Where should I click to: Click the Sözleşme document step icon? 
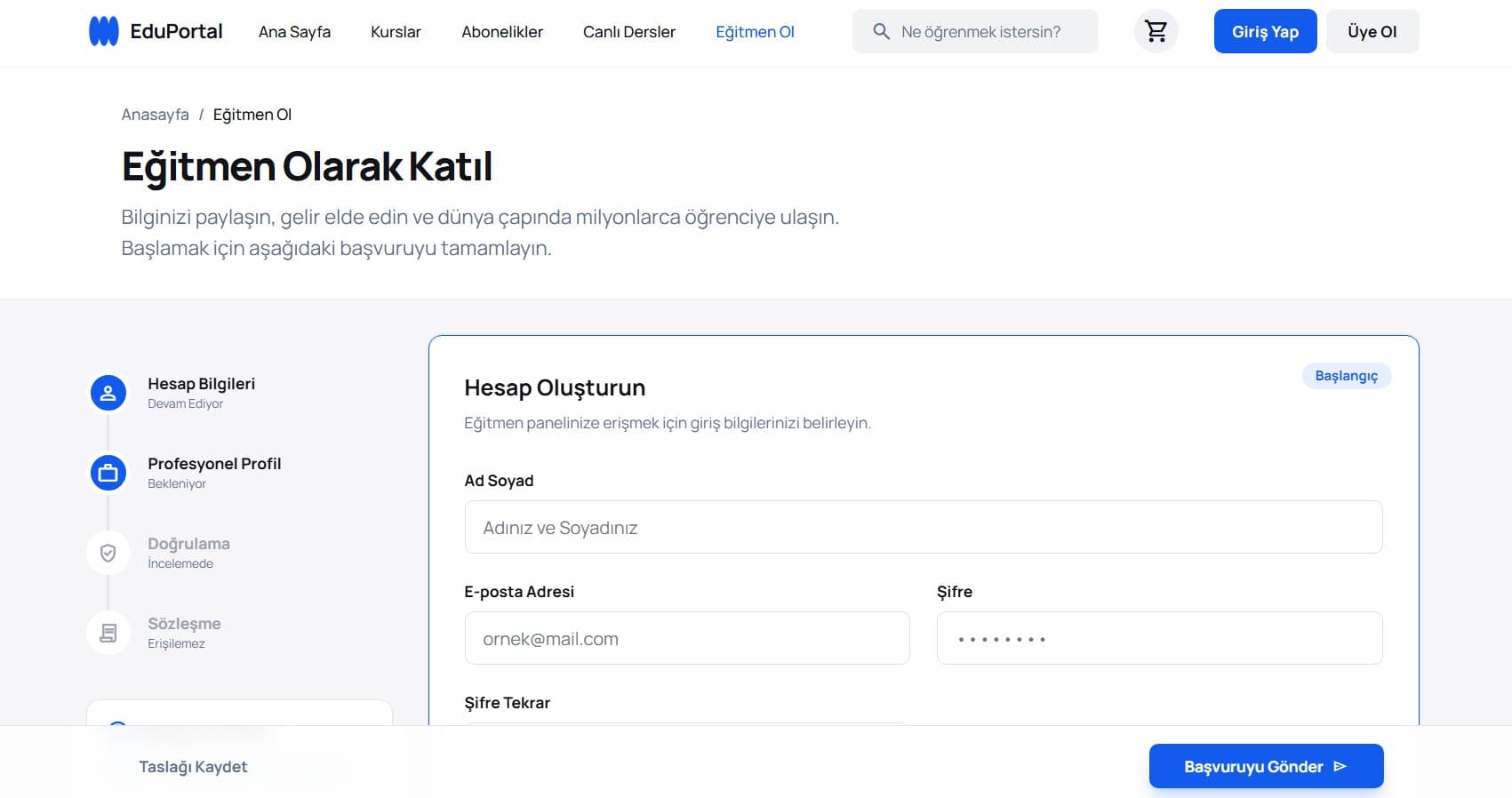(108, 633)
